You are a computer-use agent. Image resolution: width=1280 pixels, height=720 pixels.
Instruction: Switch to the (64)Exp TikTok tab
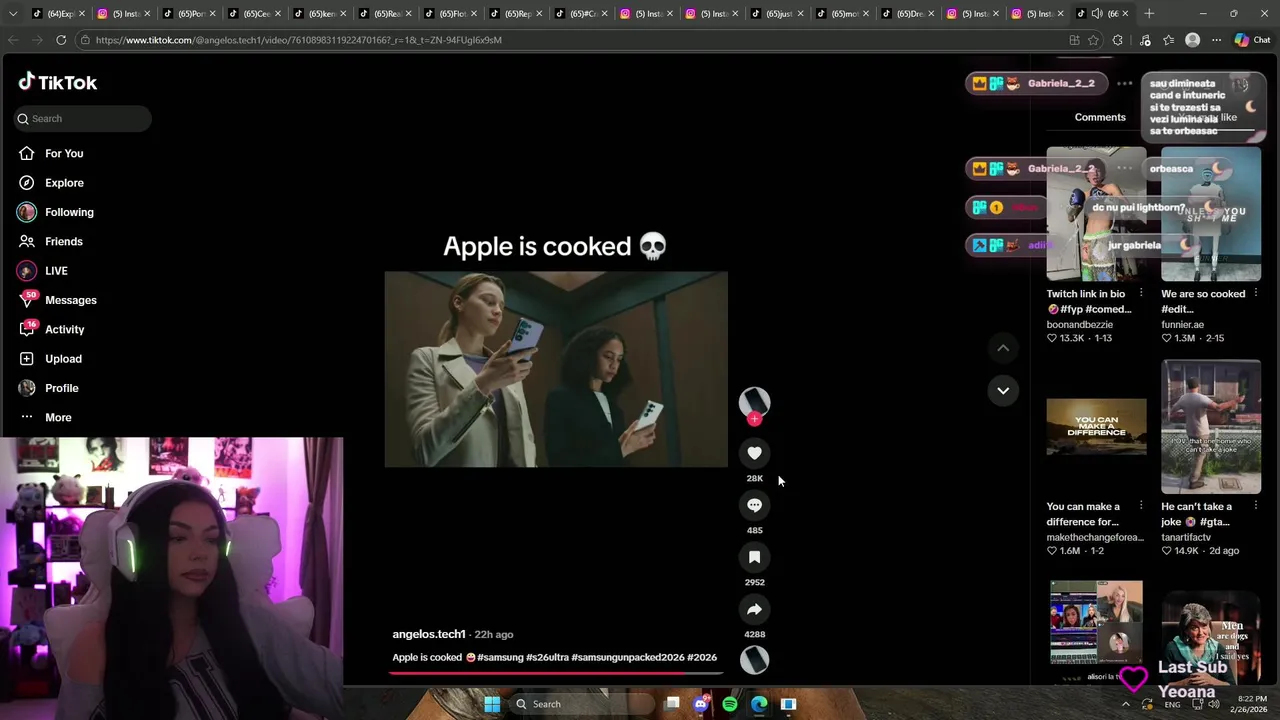(x=59, y=14)
